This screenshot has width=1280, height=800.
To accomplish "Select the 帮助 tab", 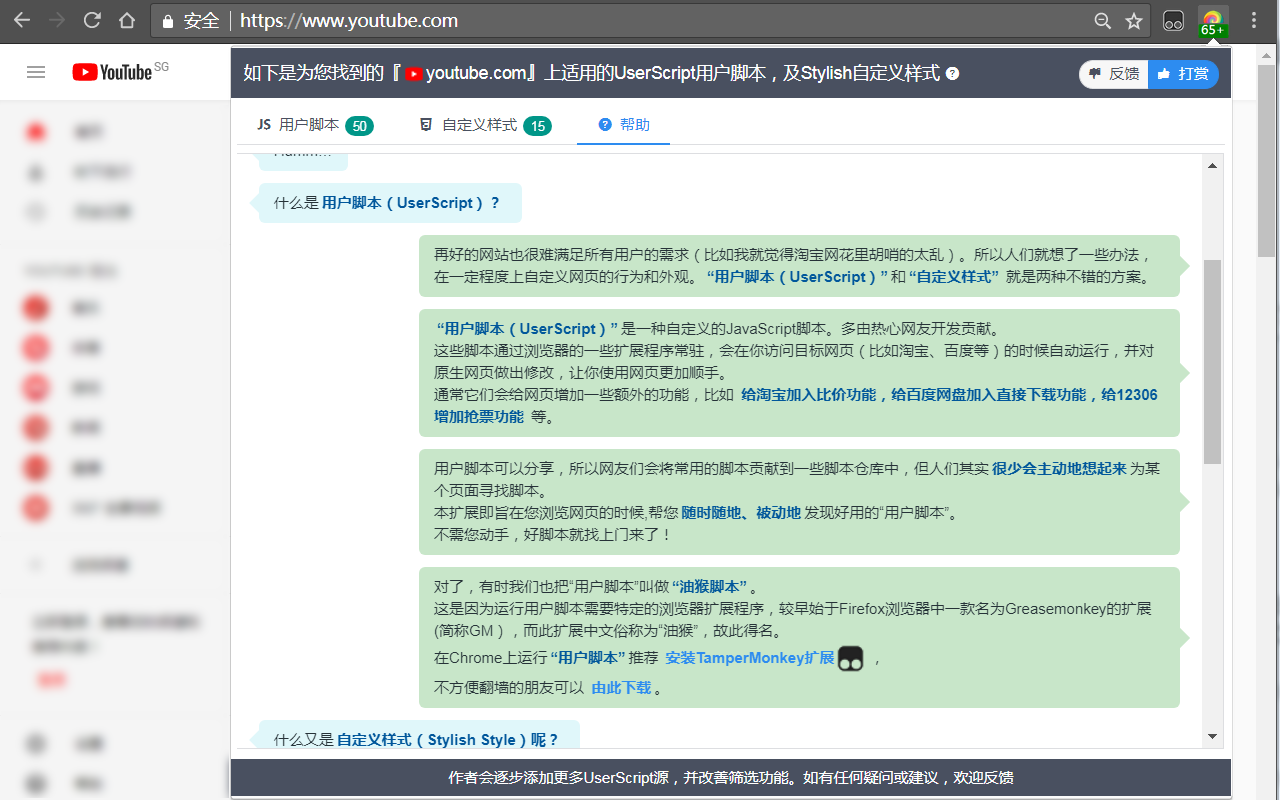I will point(624,125).
